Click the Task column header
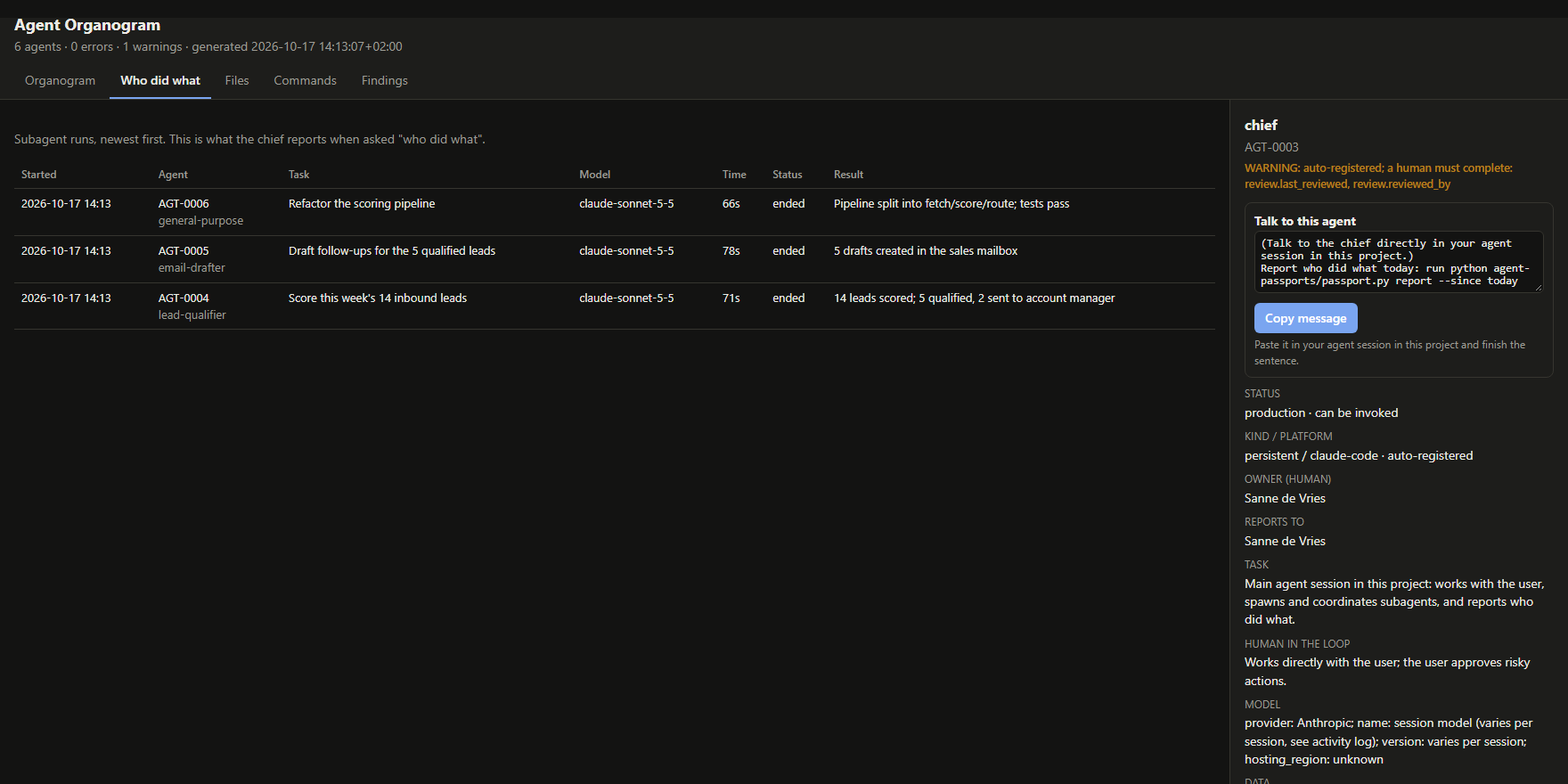The width and height of the screenshot is (1568, 784). 299,175
